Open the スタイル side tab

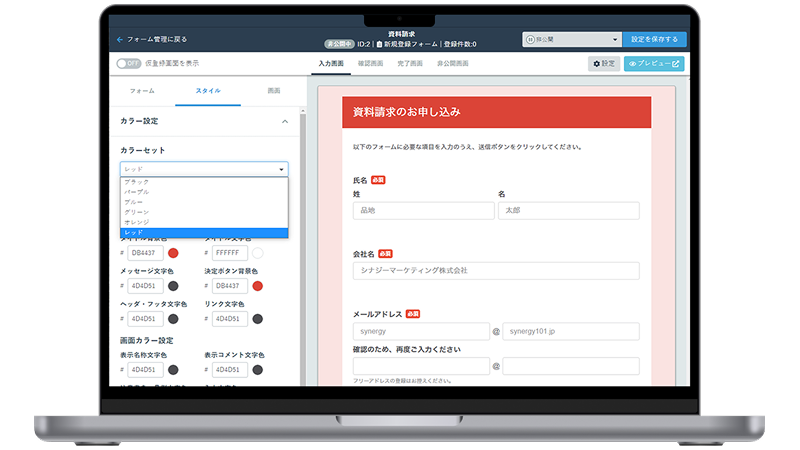pyautogui.click(x=208, y=91)
